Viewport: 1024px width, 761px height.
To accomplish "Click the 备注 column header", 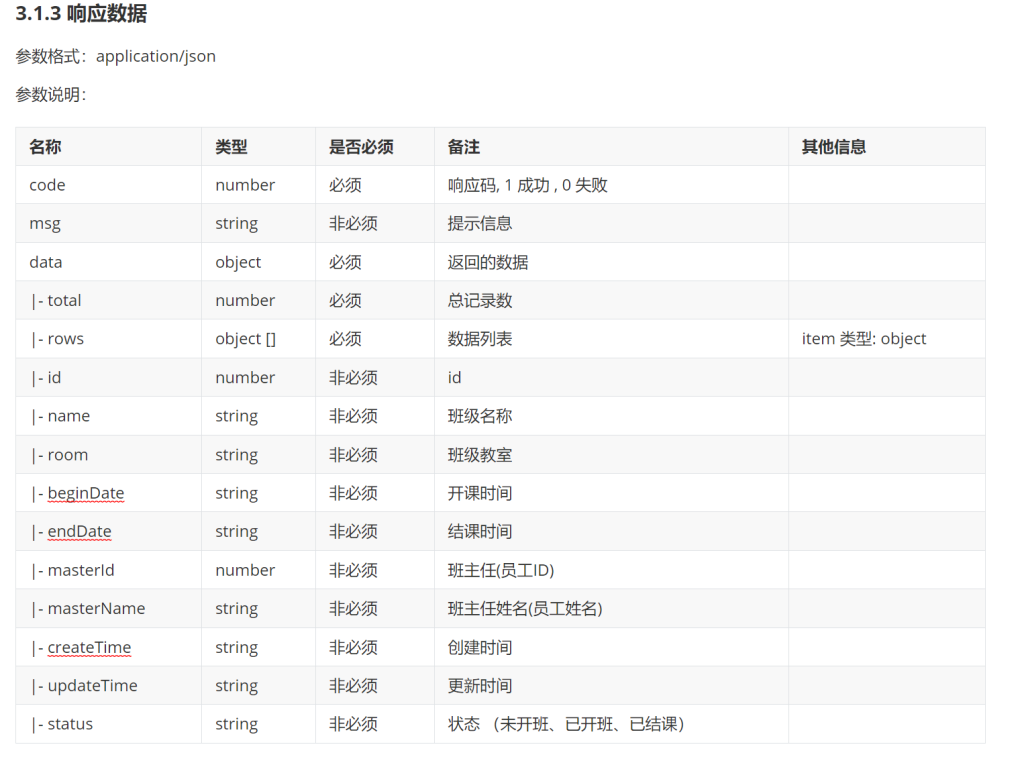I will click(x=464, y=147).
